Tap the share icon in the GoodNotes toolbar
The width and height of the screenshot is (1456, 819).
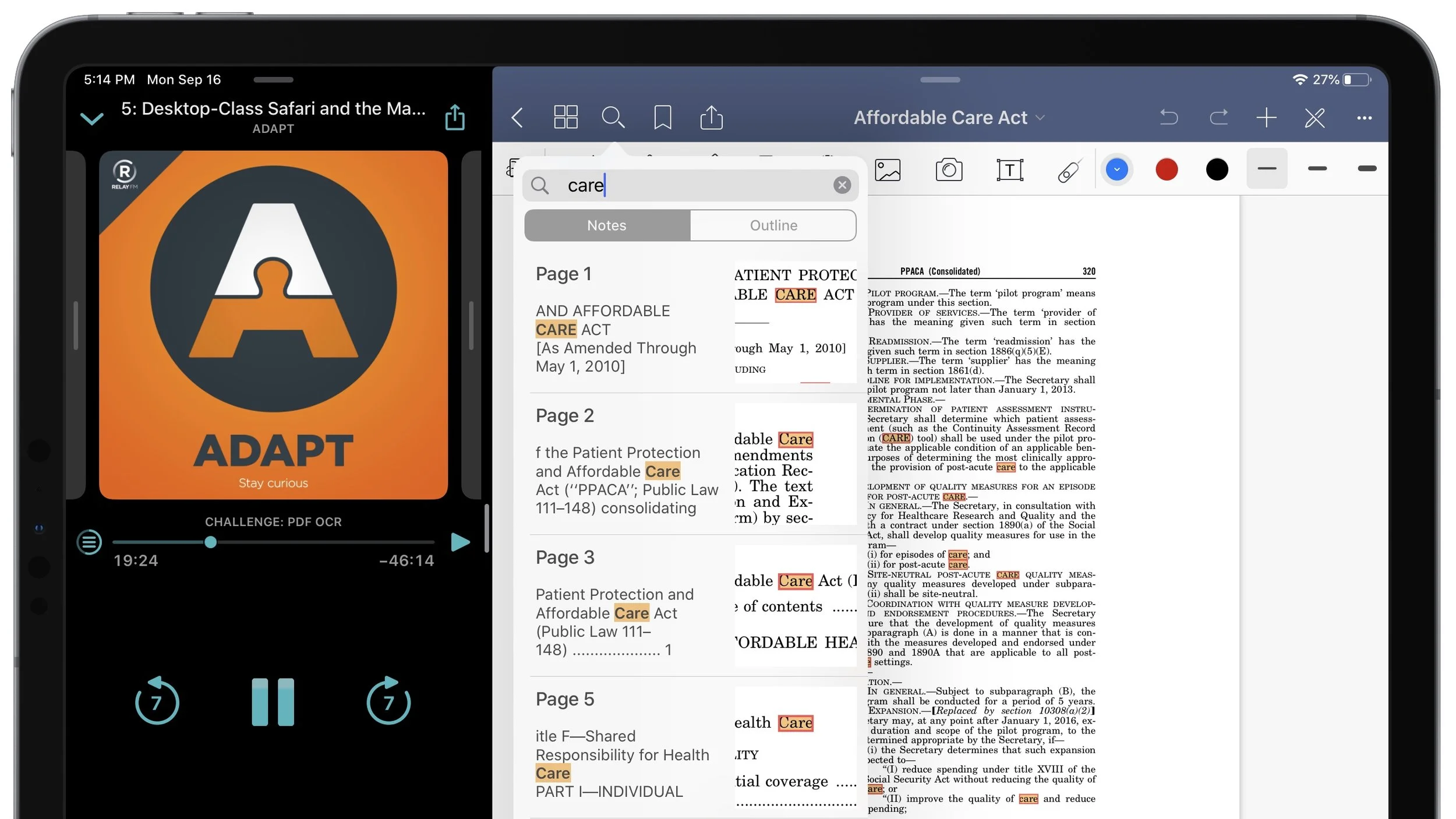tap(711, 117)
